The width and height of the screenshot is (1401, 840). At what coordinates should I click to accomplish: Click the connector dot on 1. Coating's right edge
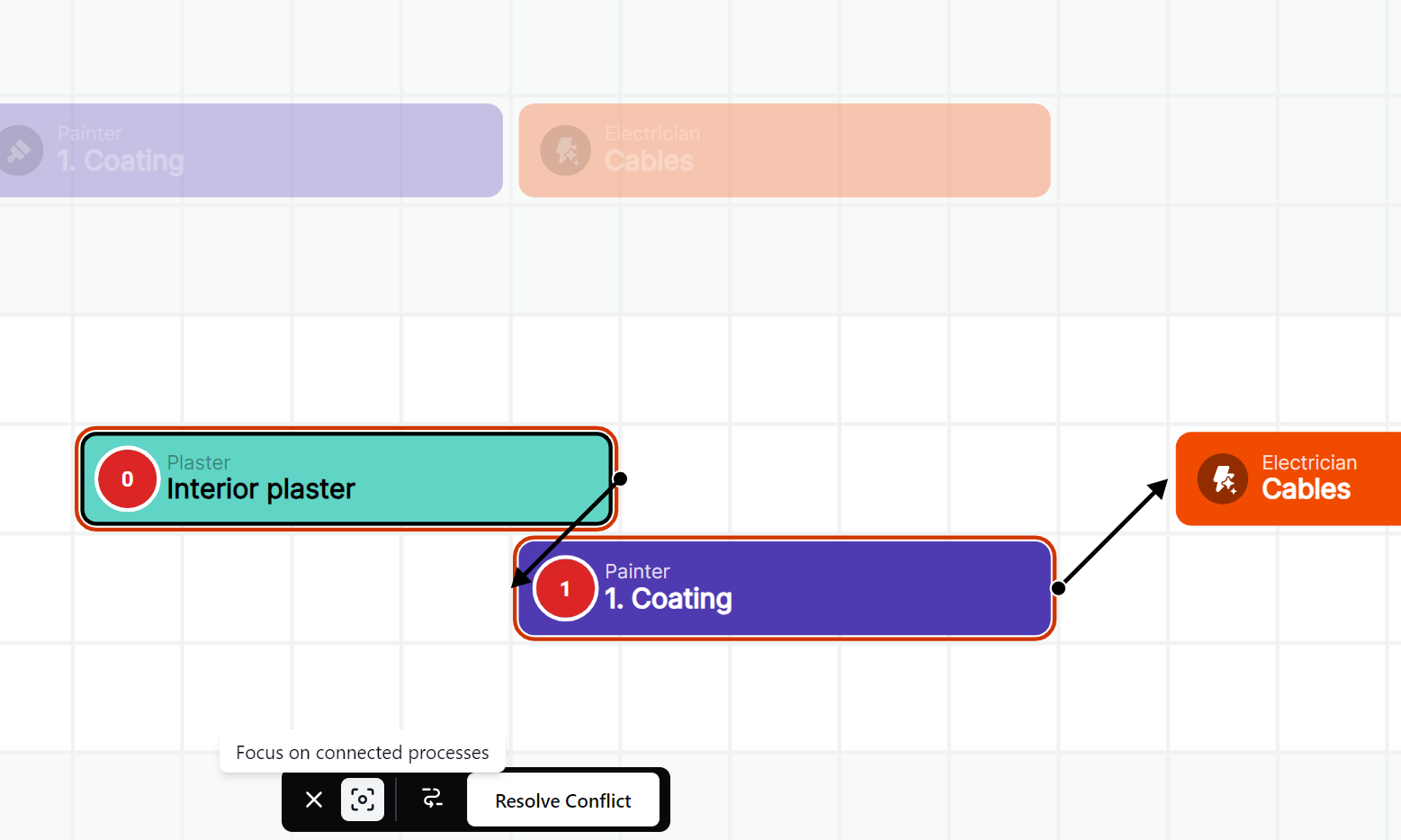pyautogui.click(x=1059, y=588)
